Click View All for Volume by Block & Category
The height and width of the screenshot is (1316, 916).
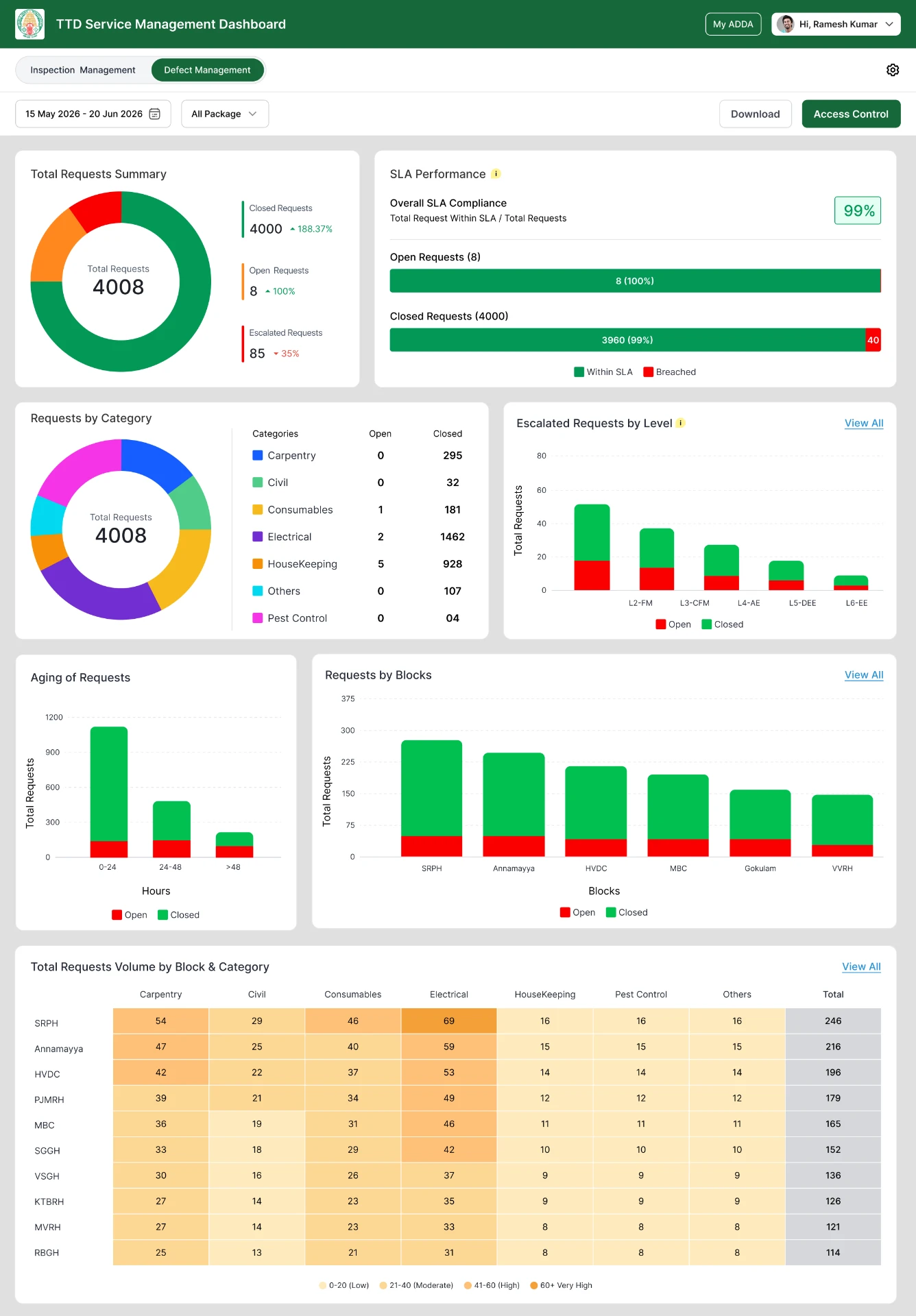coord(861,966)
